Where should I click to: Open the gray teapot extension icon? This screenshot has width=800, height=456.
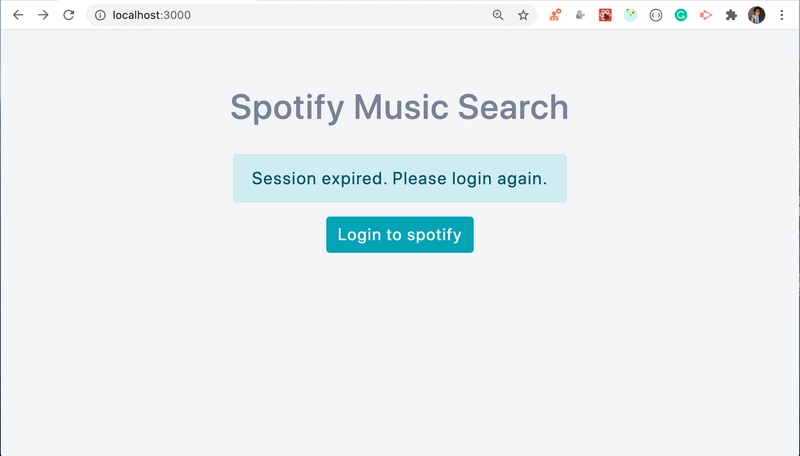580,15
